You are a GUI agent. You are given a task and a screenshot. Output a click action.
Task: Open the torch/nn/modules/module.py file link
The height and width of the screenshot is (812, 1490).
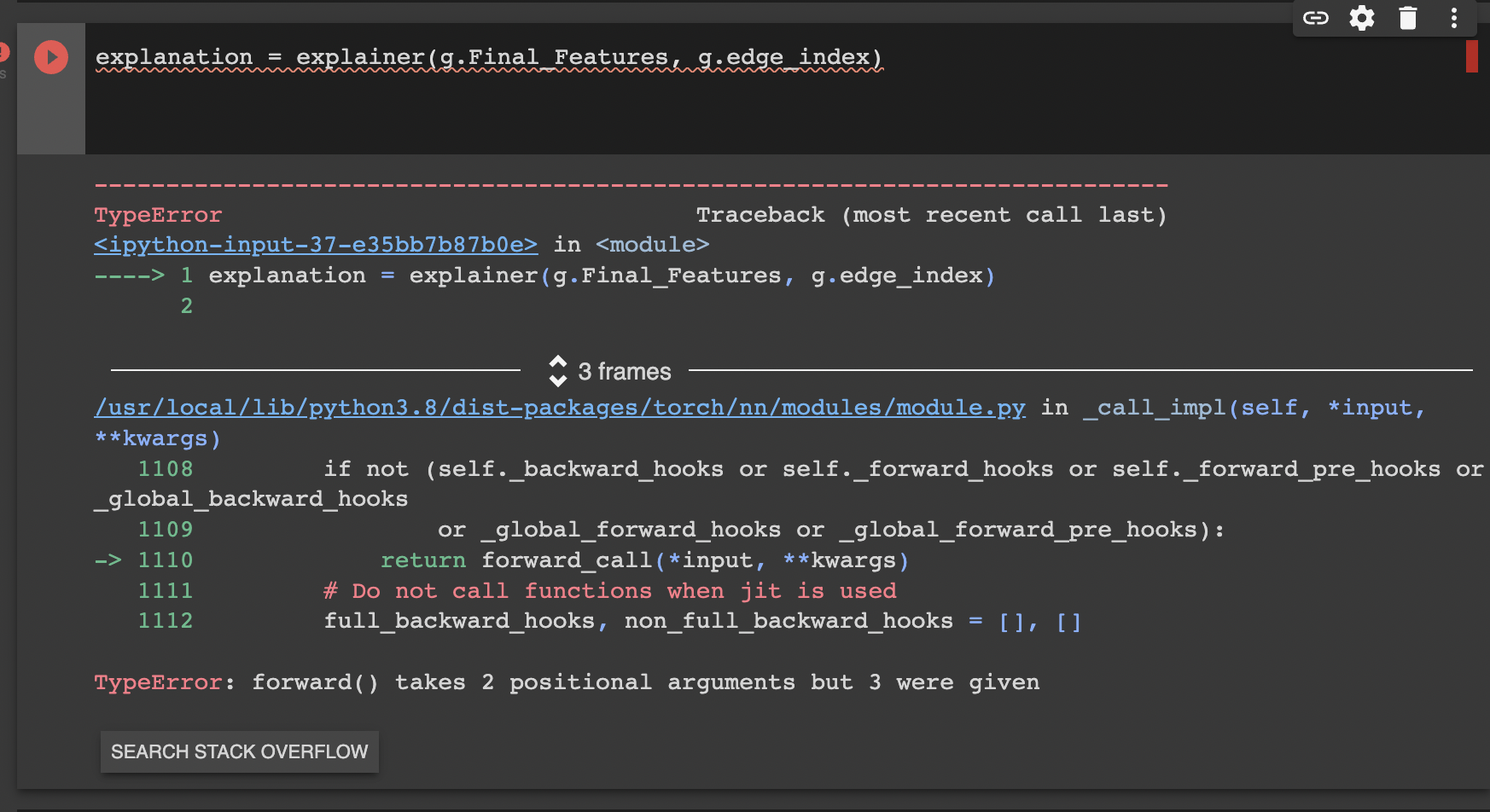coord(560,408)
